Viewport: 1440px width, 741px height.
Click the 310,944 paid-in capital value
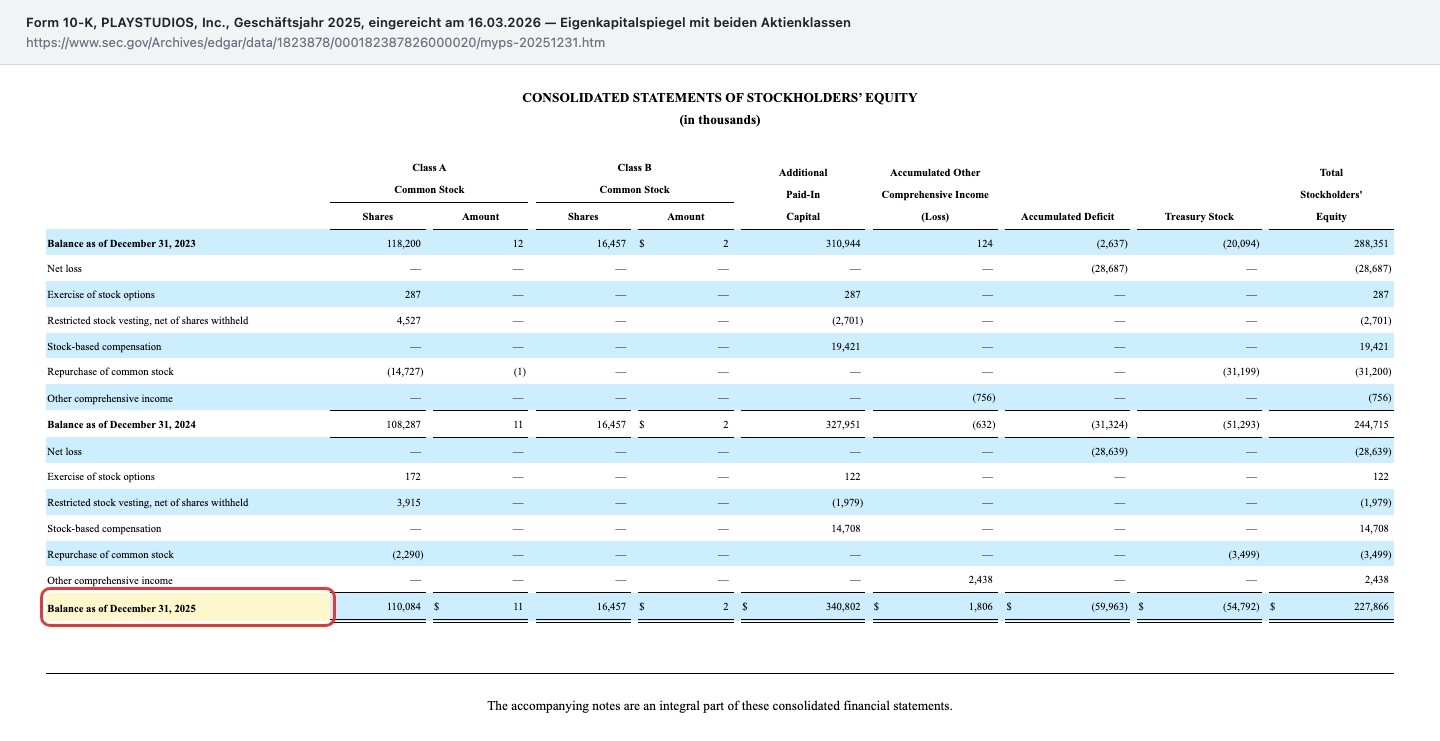(845, 243)
